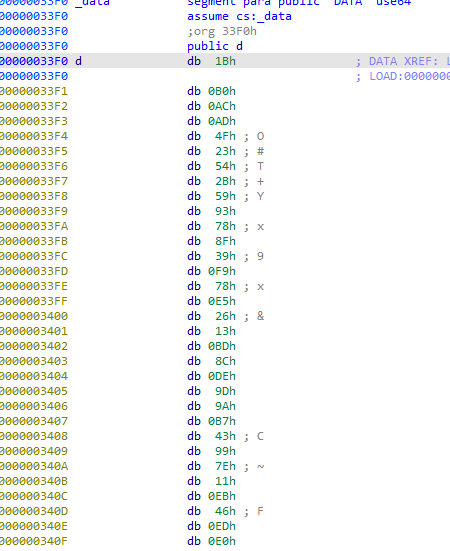Select byte value 0E0h at 340F
The height and width of the screenshot is (551, 450).
(x=222, y=541)
